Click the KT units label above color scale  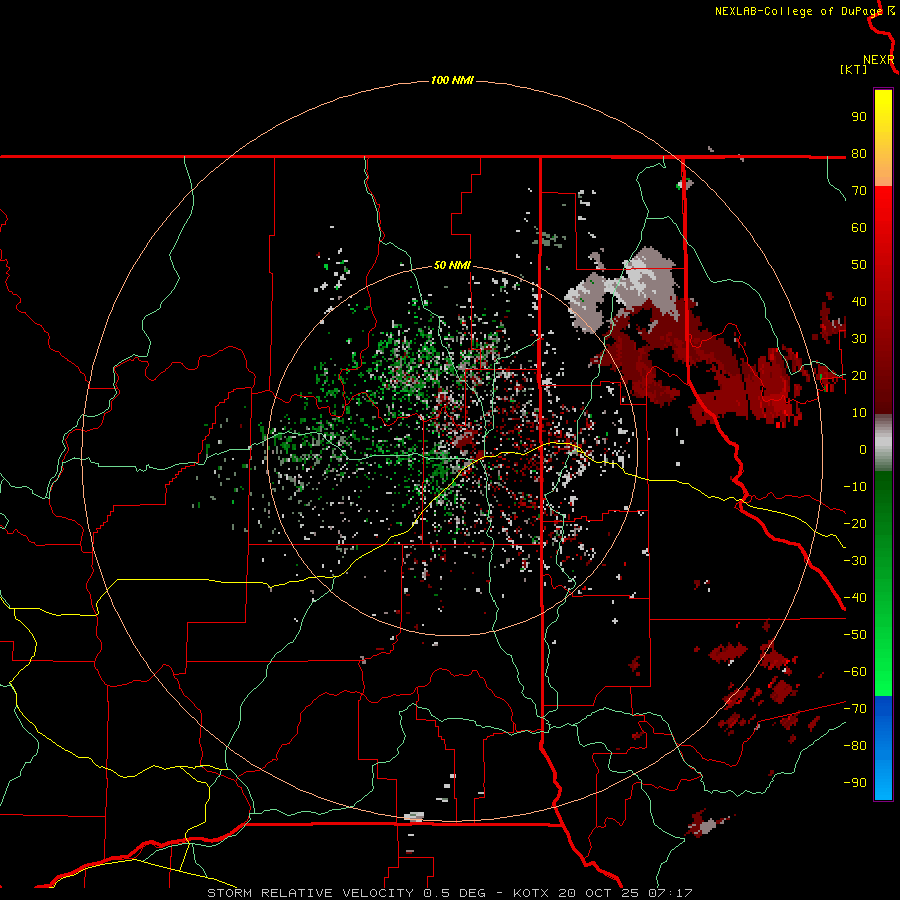[x=853, y=69]
